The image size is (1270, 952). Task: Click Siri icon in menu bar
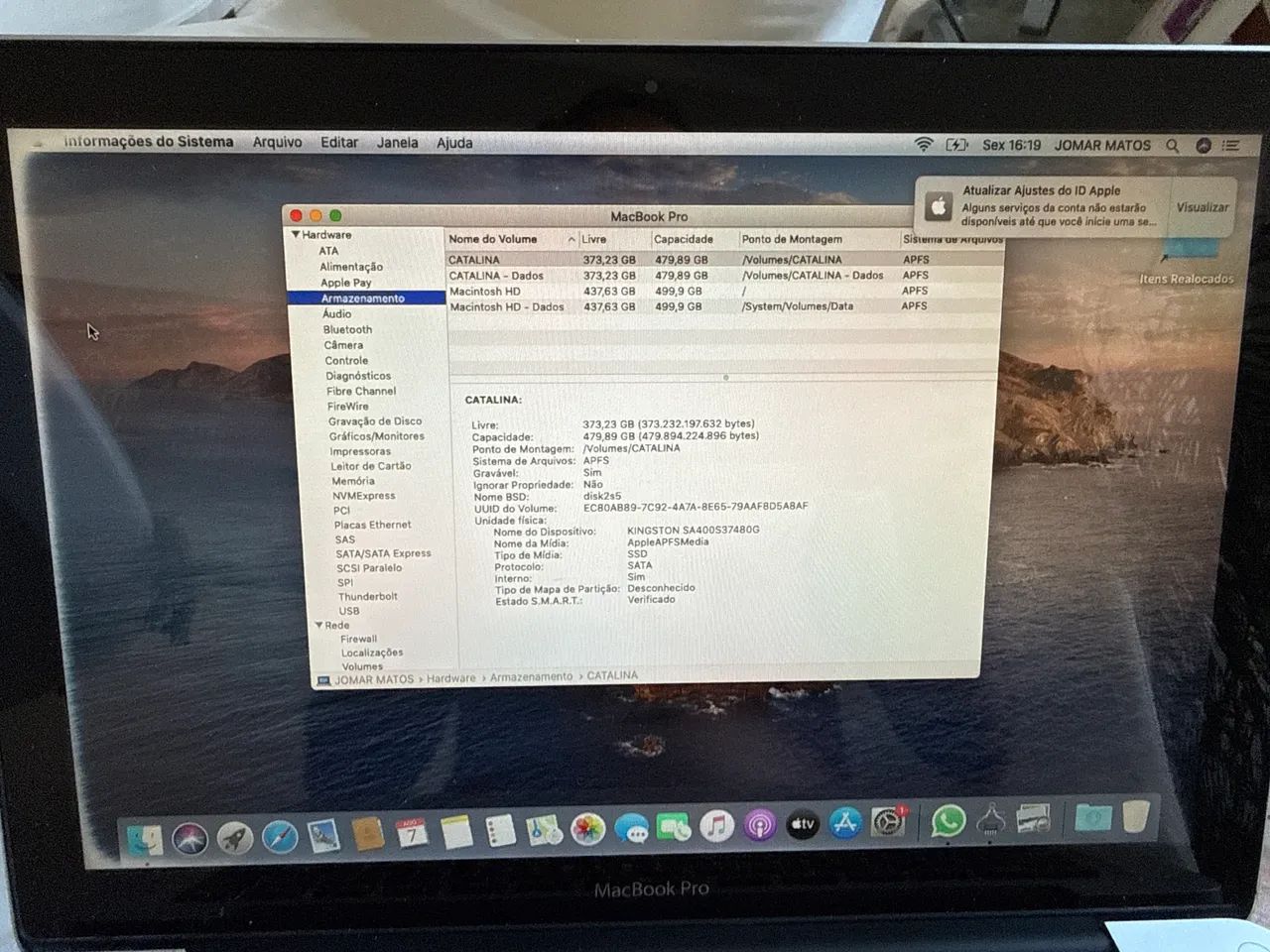point(1204,146)
